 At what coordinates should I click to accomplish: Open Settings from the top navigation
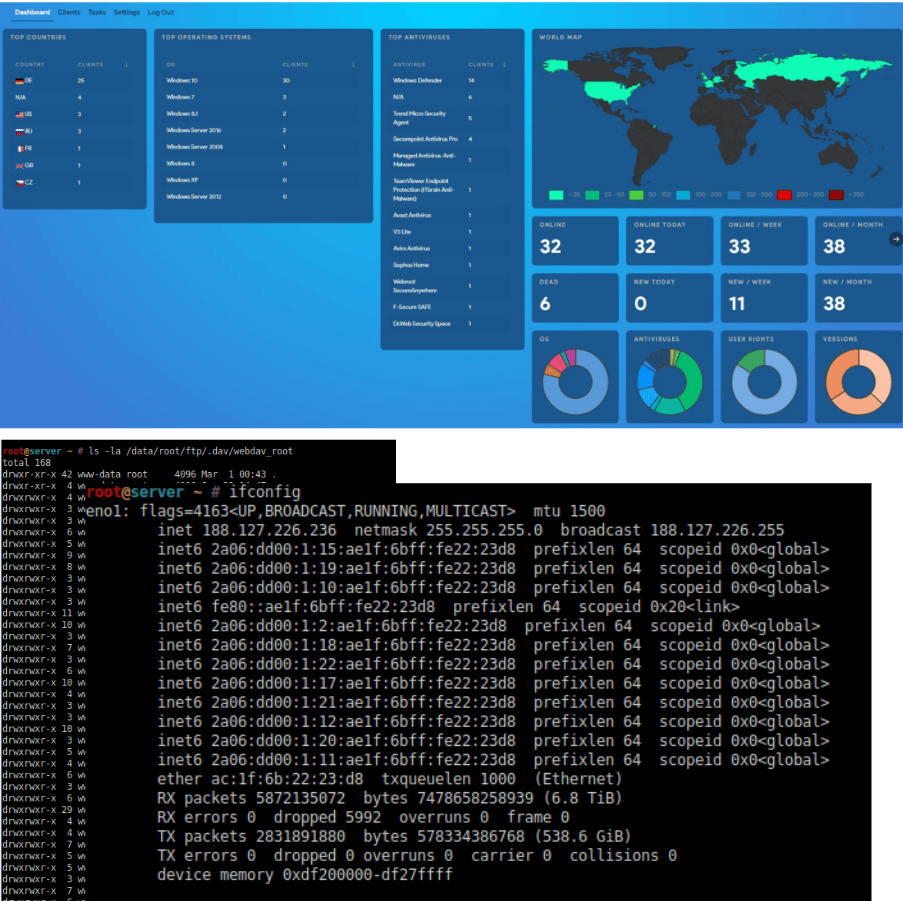point(126,13)
